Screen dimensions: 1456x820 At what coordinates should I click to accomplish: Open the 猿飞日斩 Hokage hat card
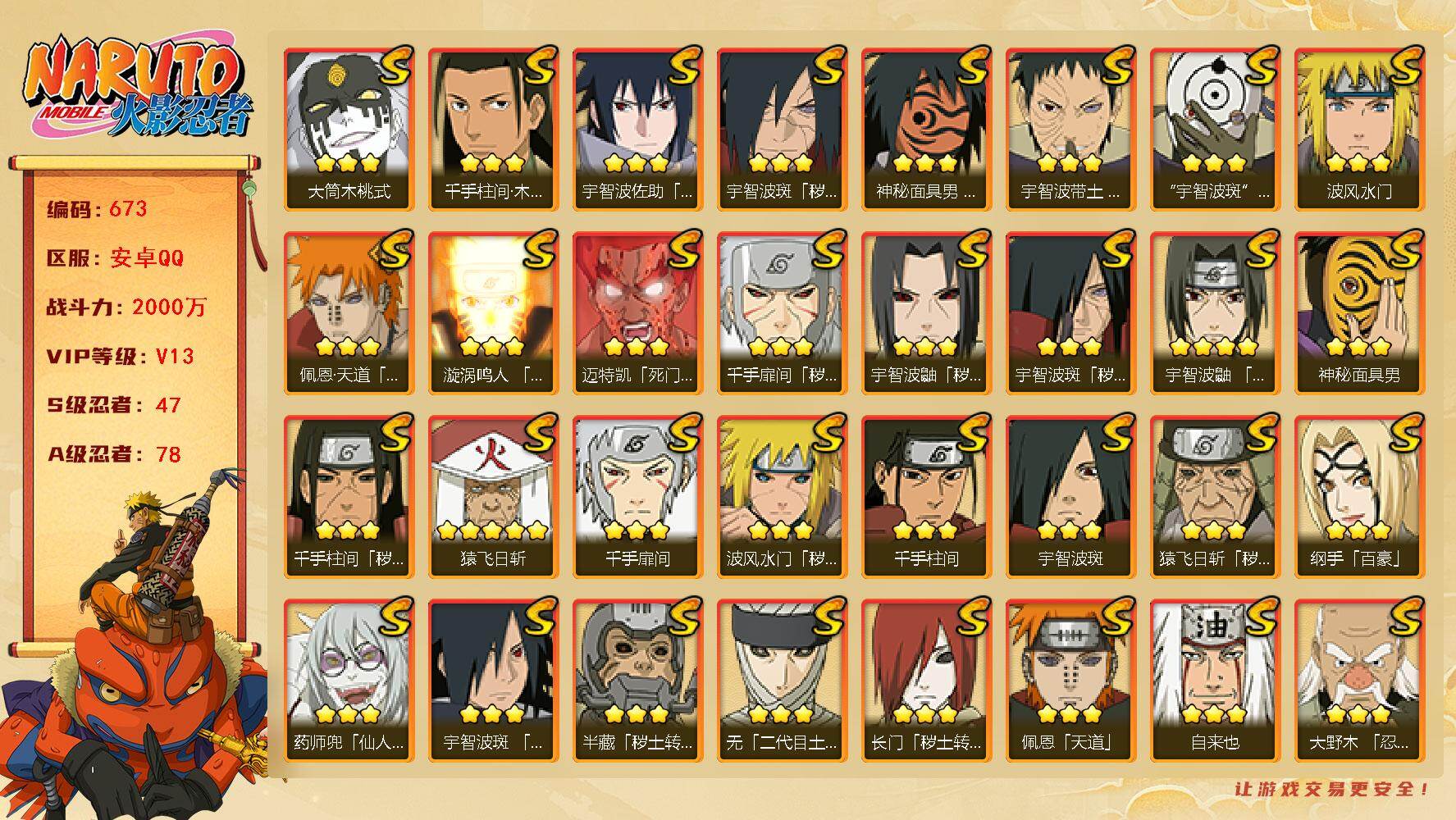493,497
